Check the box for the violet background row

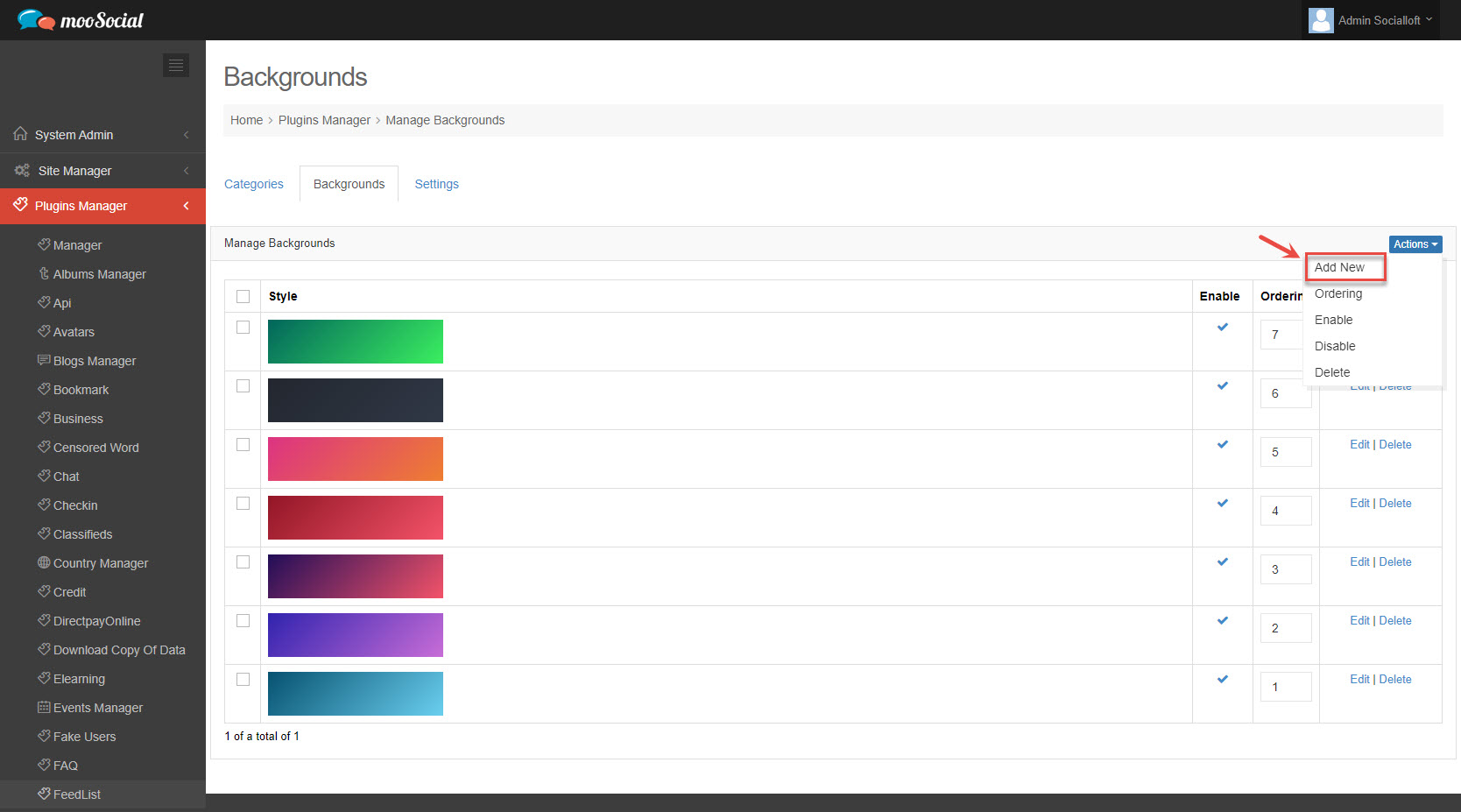tap(243, 620)
